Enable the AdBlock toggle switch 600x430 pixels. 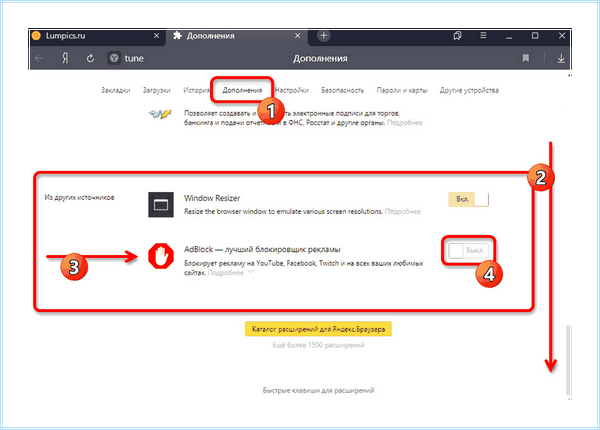[x=468, y=251]
